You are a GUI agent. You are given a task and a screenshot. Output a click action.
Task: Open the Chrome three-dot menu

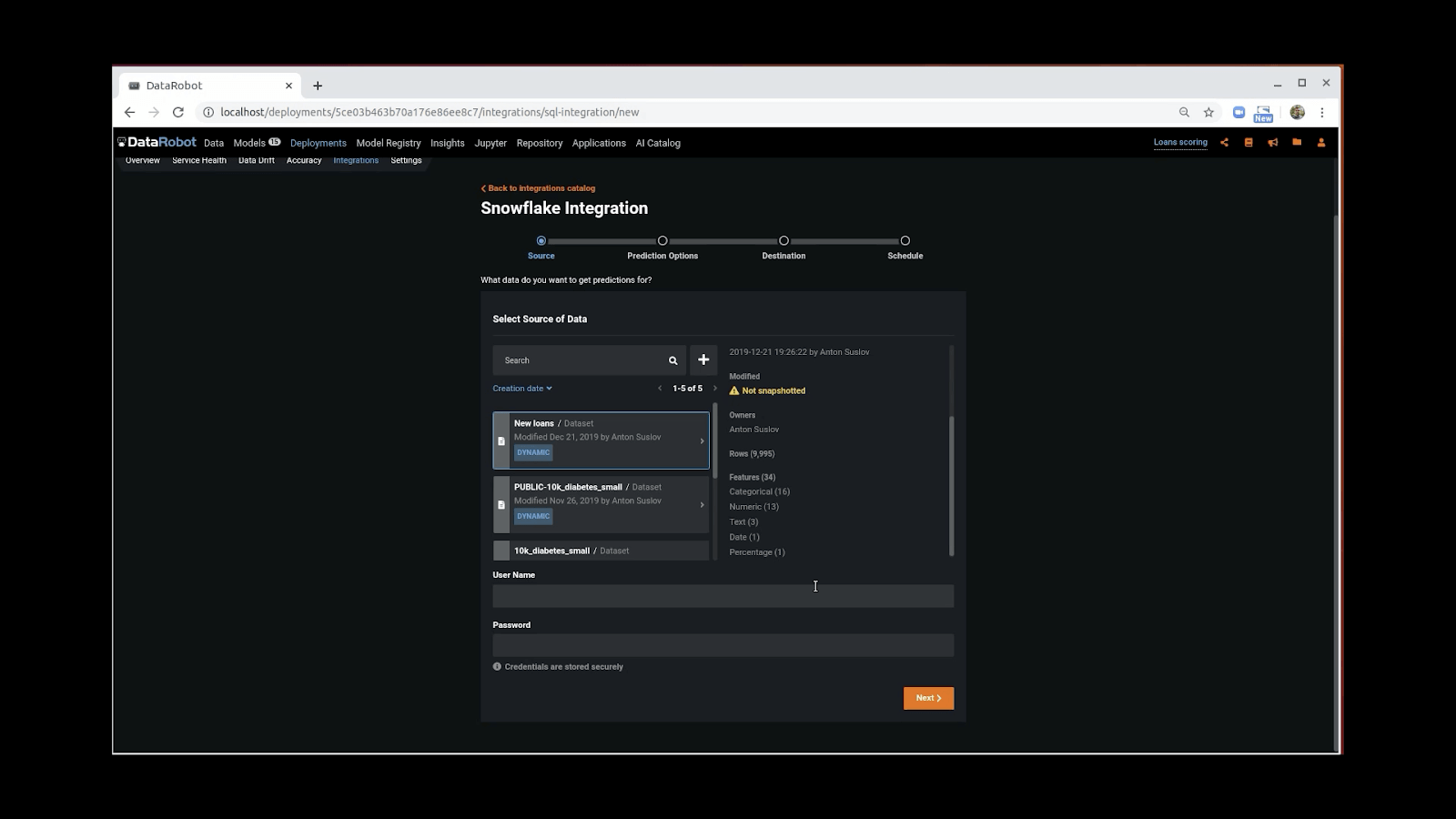tap(1322, 112)
